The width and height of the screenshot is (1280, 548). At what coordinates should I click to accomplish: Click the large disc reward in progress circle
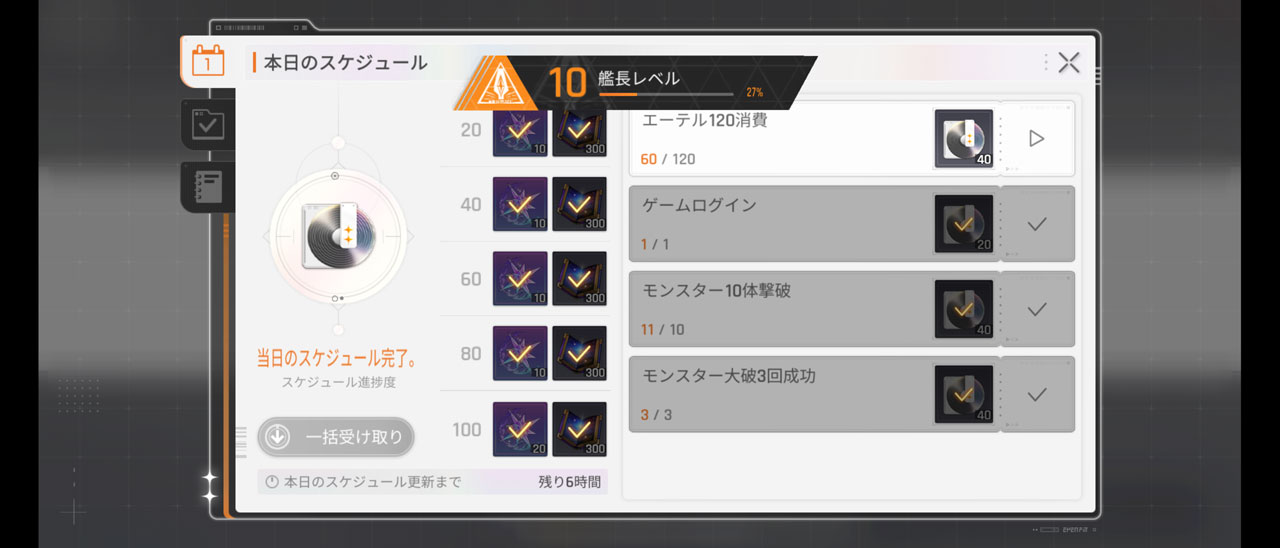point(335,236)
